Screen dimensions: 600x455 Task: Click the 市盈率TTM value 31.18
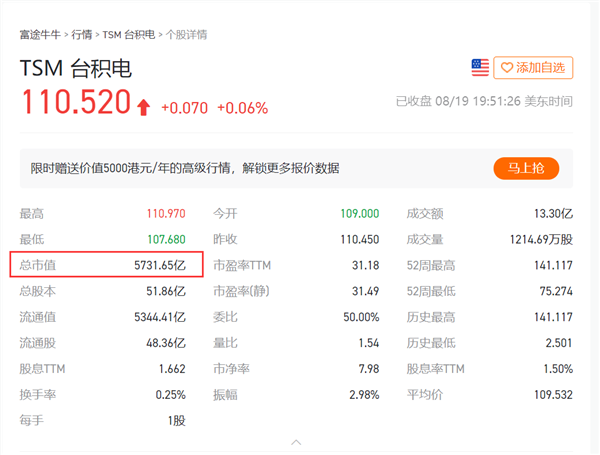(x=365, y=265)
